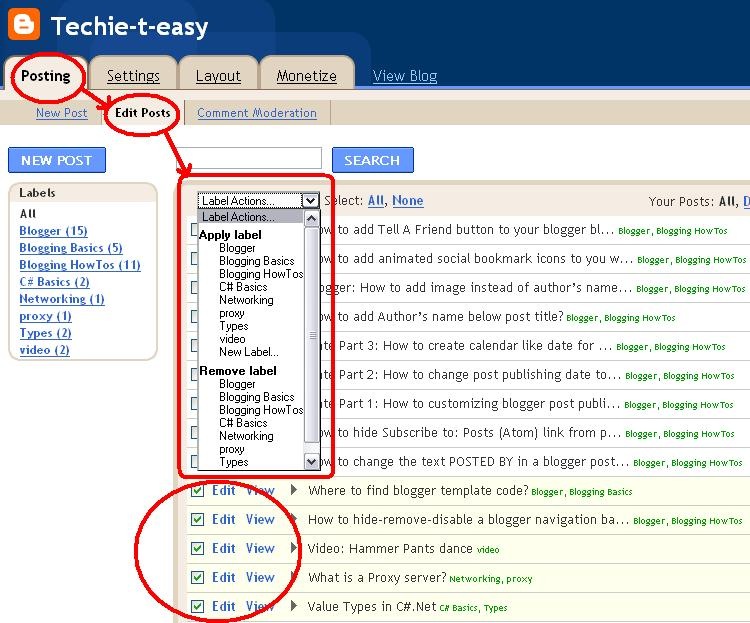Remove label Blogging Basics via dropdown
This screenshot has height=623, width=750.
tap(257, 397)
